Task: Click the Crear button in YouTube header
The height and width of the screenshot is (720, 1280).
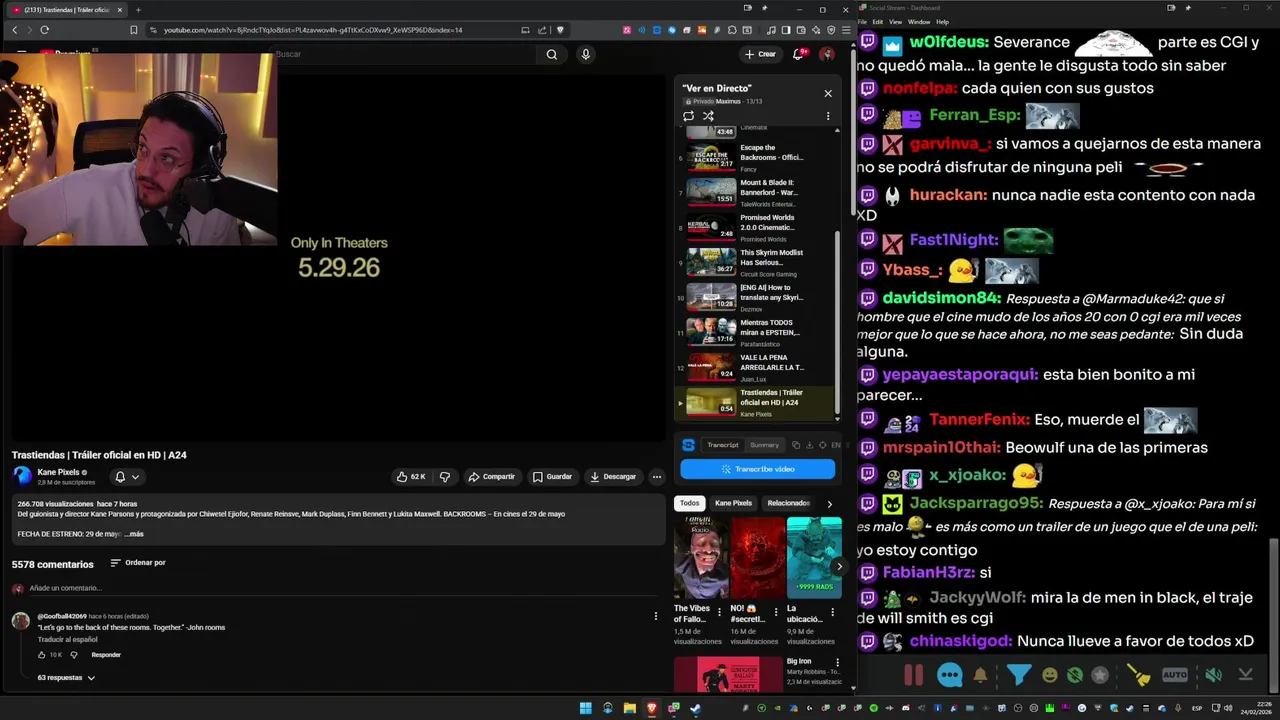Action: point(760,54)
